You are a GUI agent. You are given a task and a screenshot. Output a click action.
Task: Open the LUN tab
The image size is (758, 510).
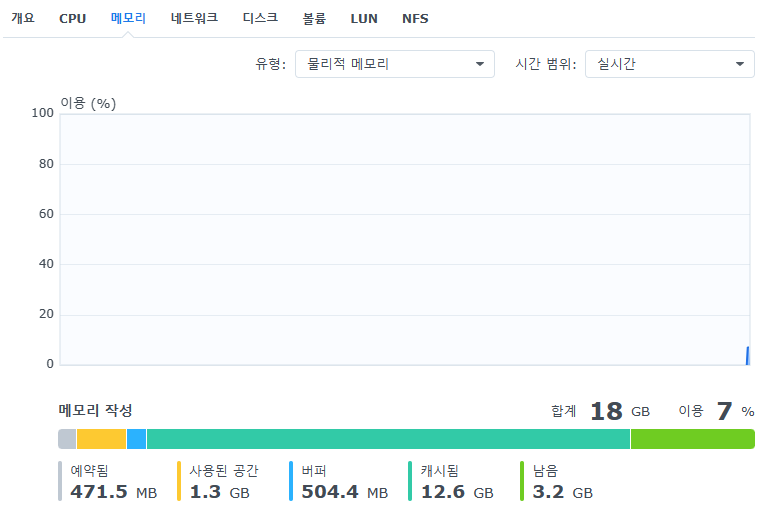pos(364,19)
